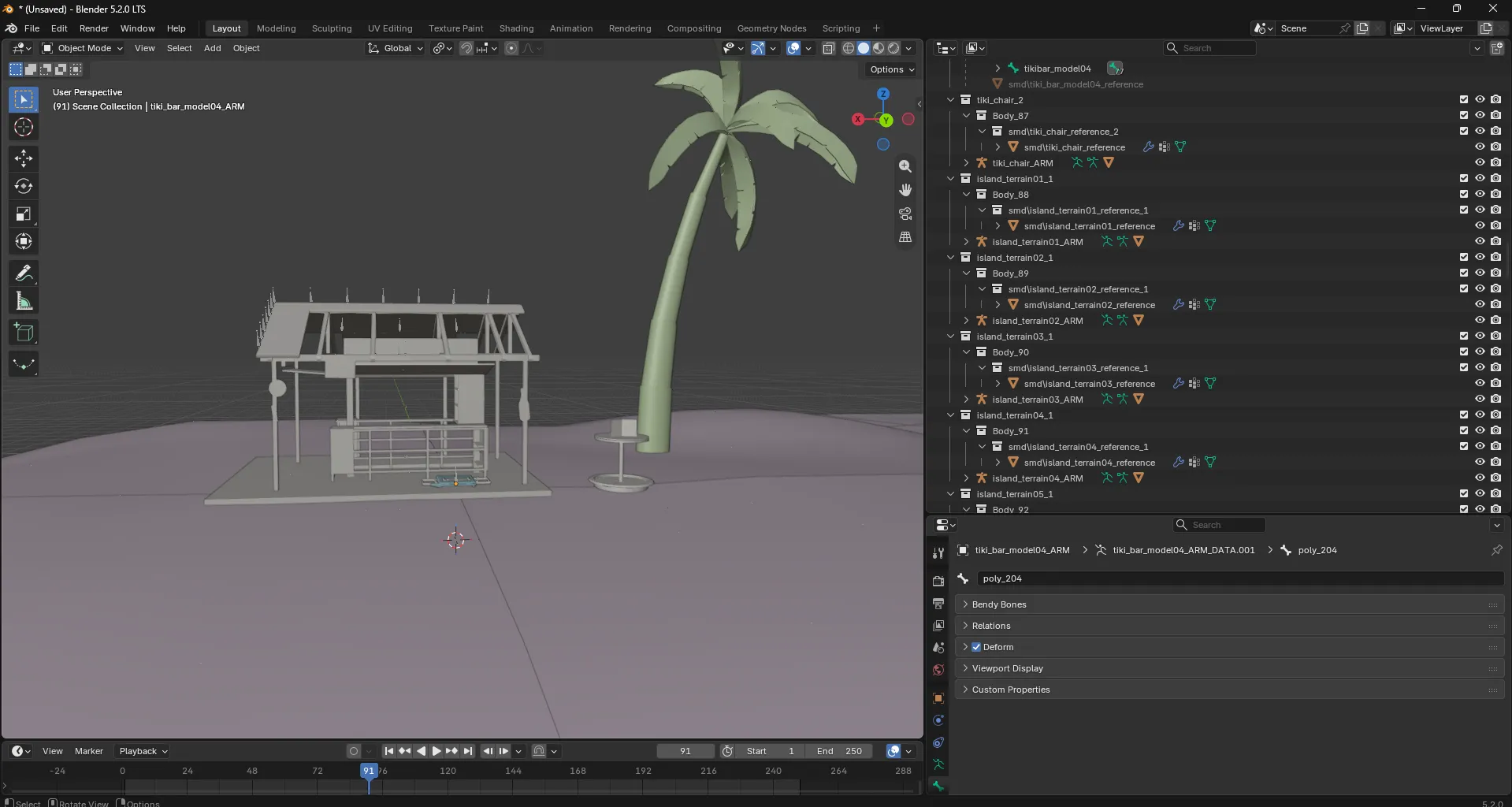Toggle island_terrain01_1 collection checkbox

tap(1464, 179)
